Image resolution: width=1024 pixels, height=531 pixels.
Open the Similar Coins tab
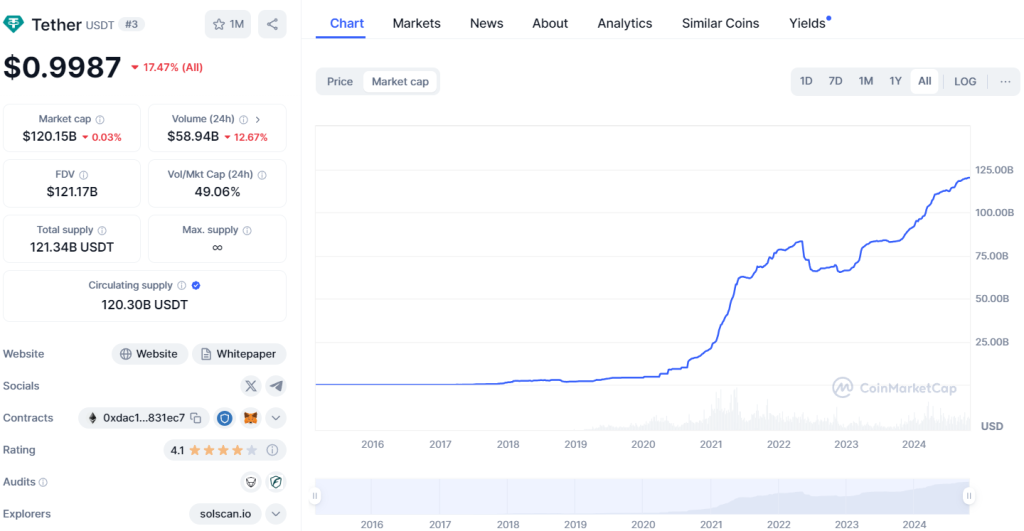pyautogui.click(x=720, y=24)
